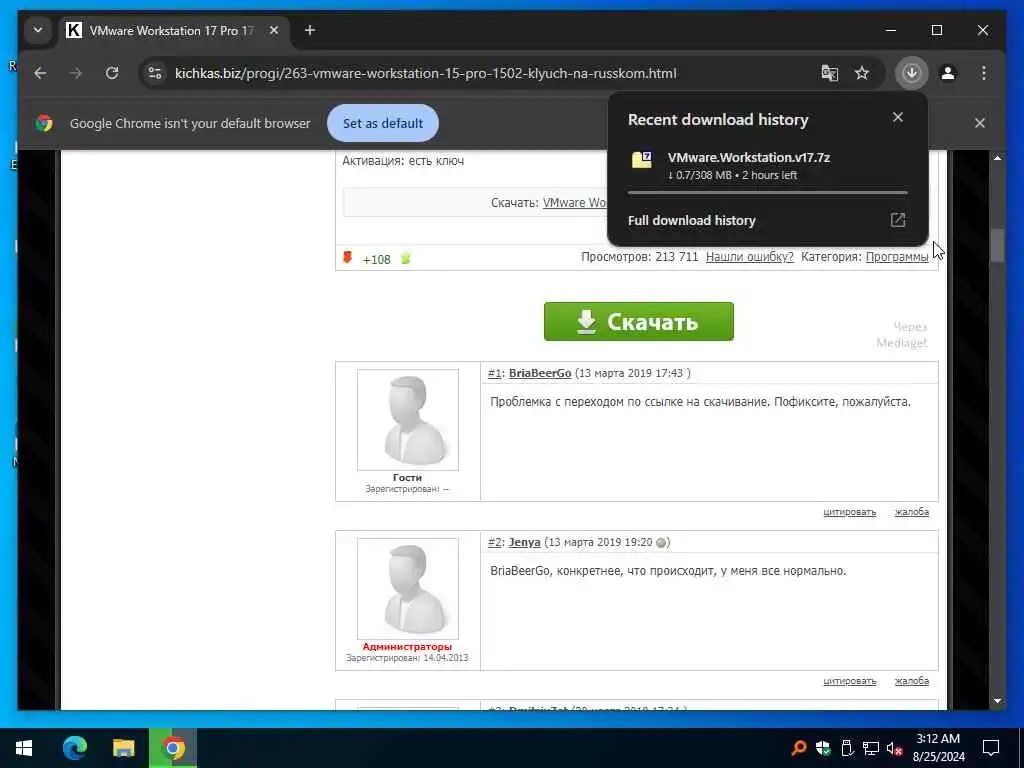Open the Windows Start menu
Image resolution: width=1024 pixels, height=768 pixels.
point(24,748)
